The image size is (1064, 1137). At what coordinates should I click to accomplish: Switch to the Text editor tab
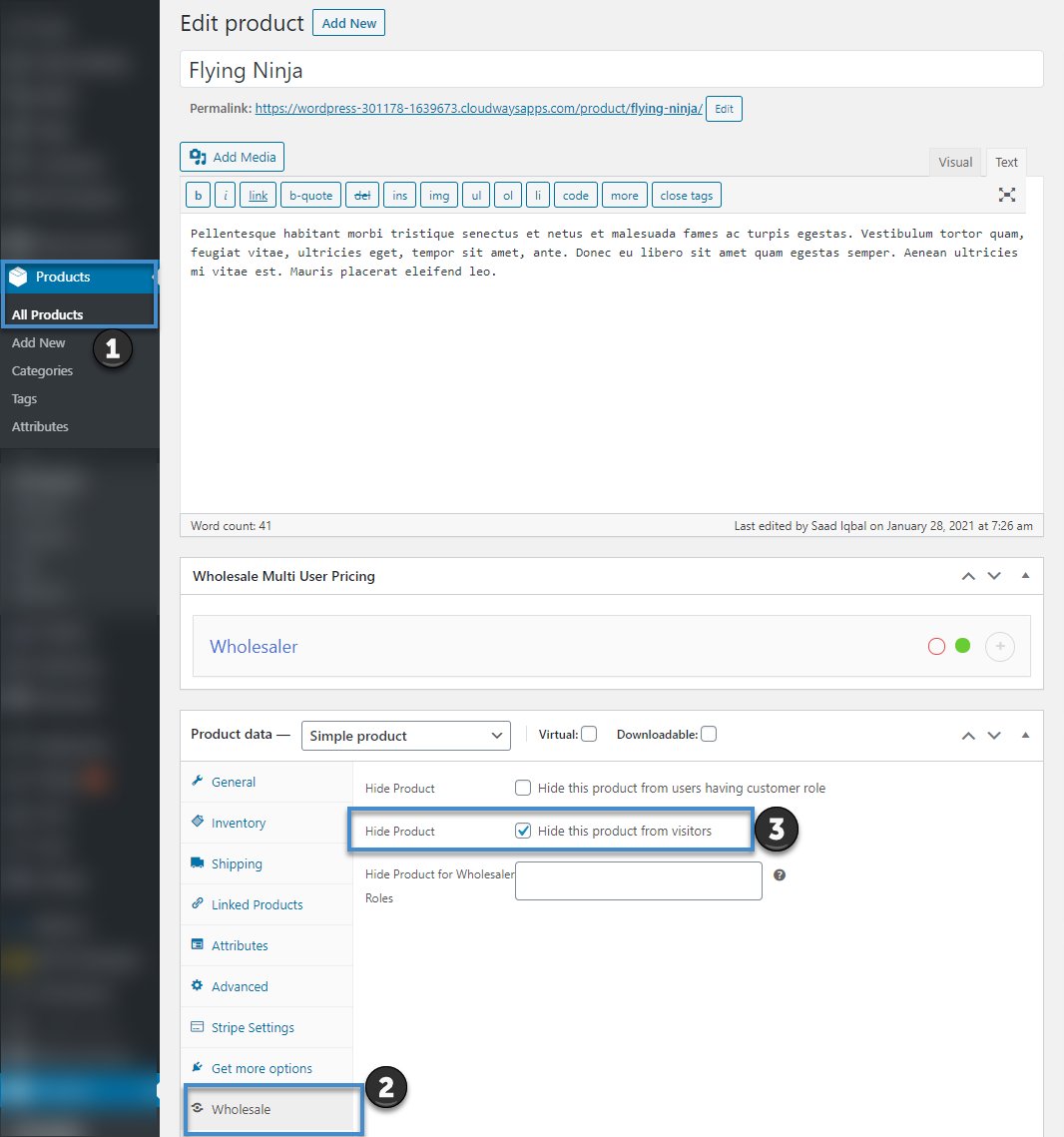click(1006, 163)
